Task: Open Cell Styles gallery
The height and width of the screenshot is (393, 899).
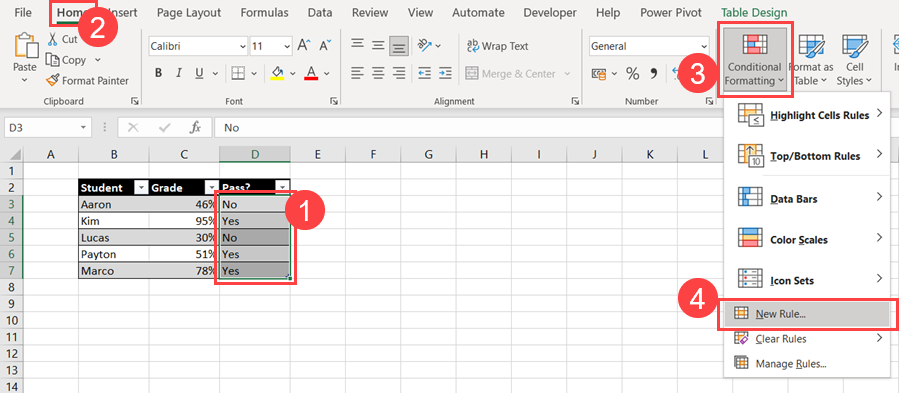Action: (x=854, y=60)
